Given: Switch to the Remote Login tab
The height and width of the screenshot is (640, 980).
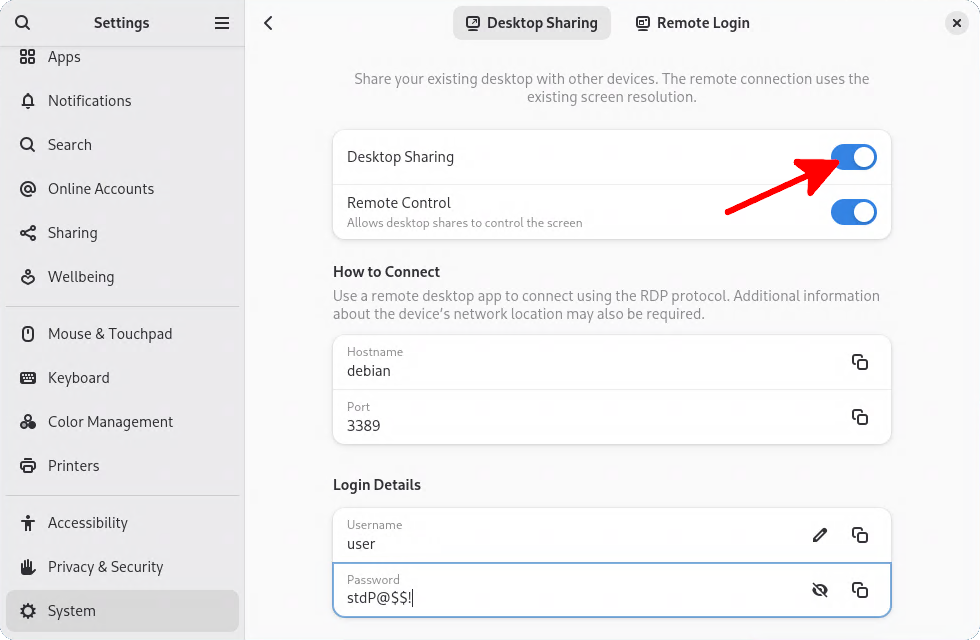Looking at the screenshot, I should (x=692, y=23).
